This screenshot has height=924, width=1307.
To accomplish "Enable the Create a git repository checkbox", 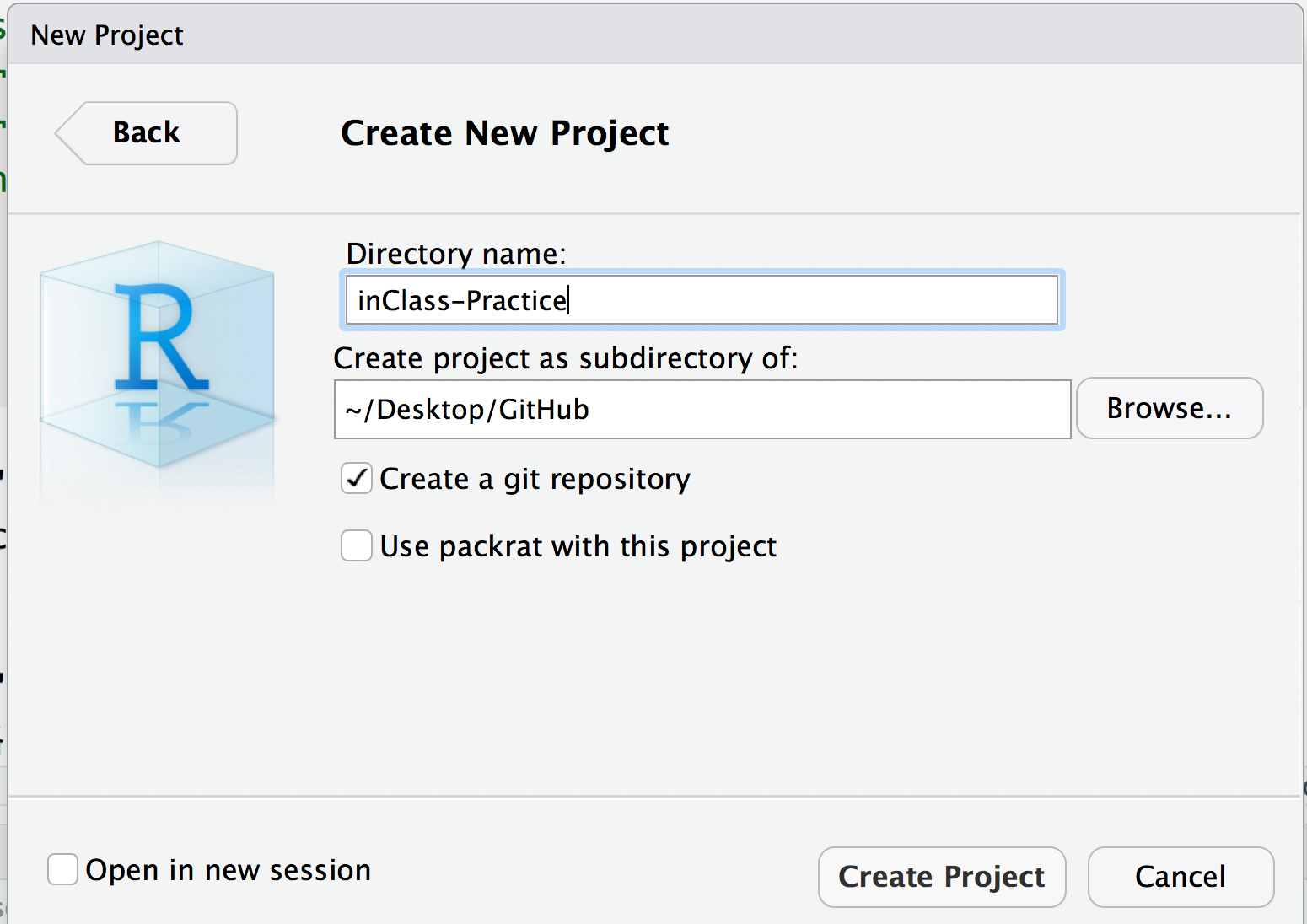I will coord(357,478).
